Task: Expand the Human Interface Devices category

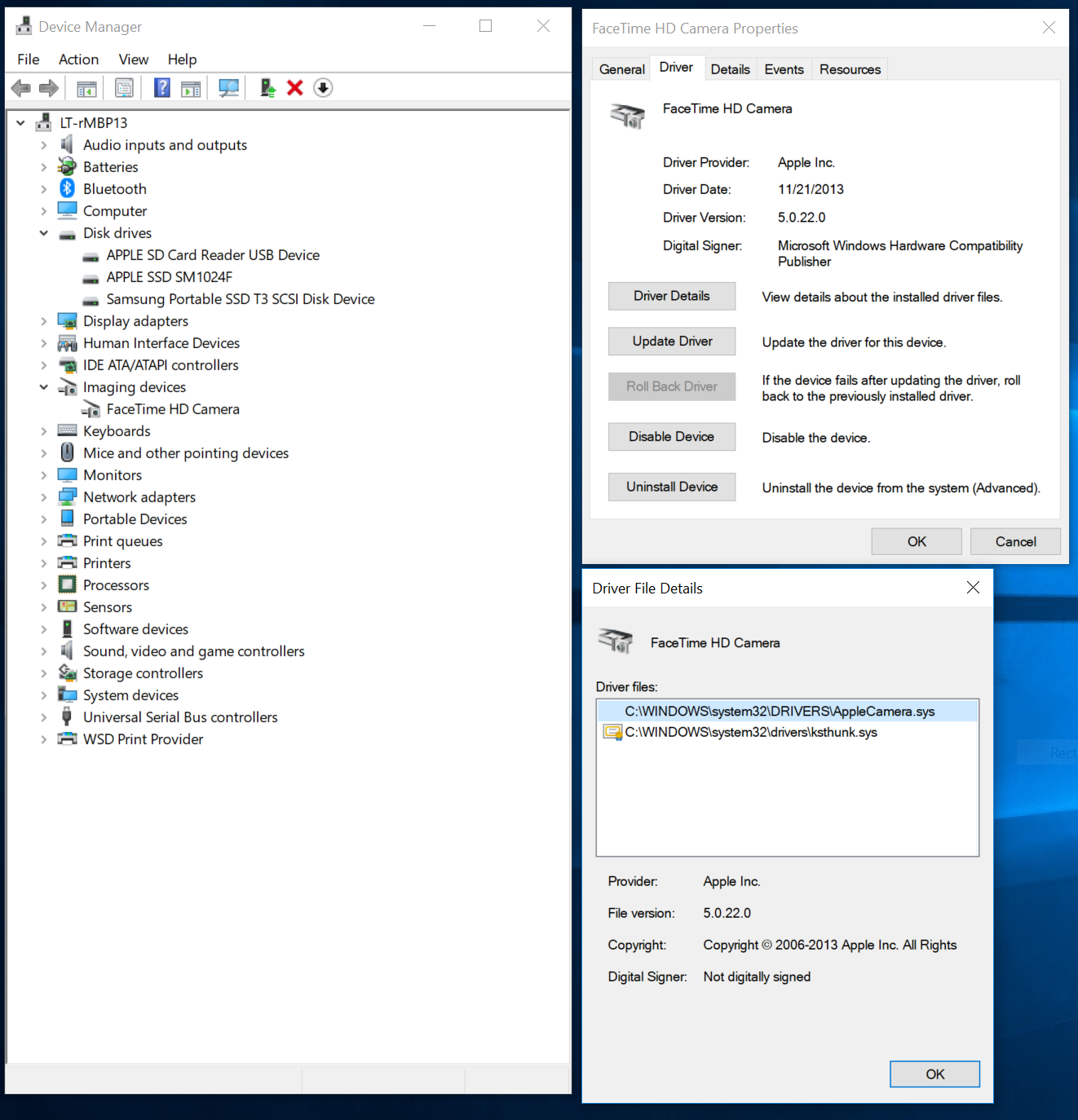Action: 44,343
